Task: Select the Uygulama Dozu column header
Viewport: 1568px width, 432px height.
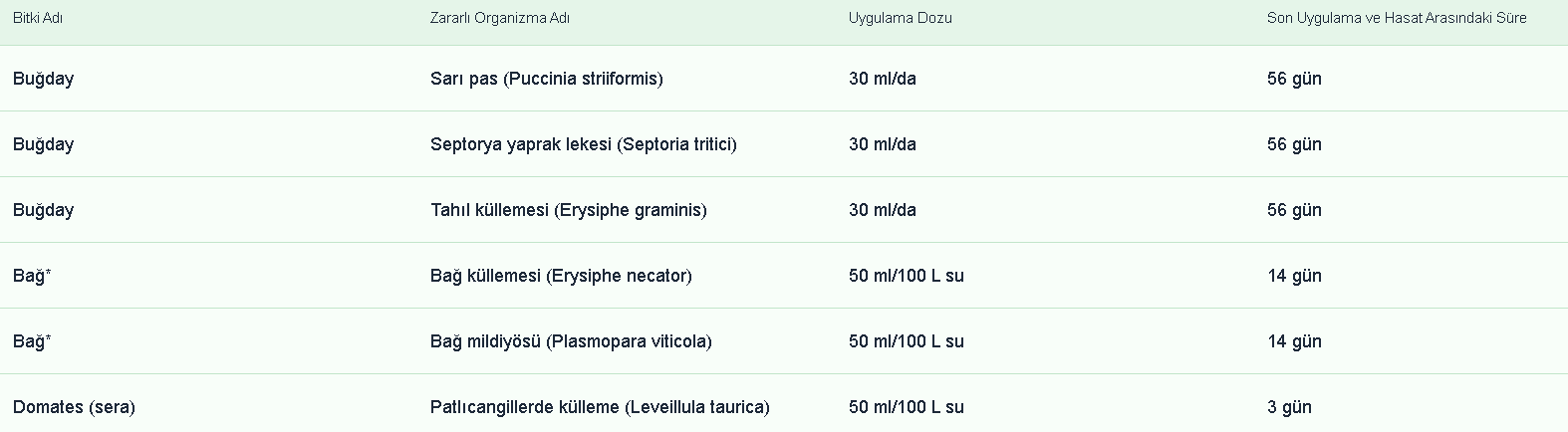Action: tap(901, 18)
